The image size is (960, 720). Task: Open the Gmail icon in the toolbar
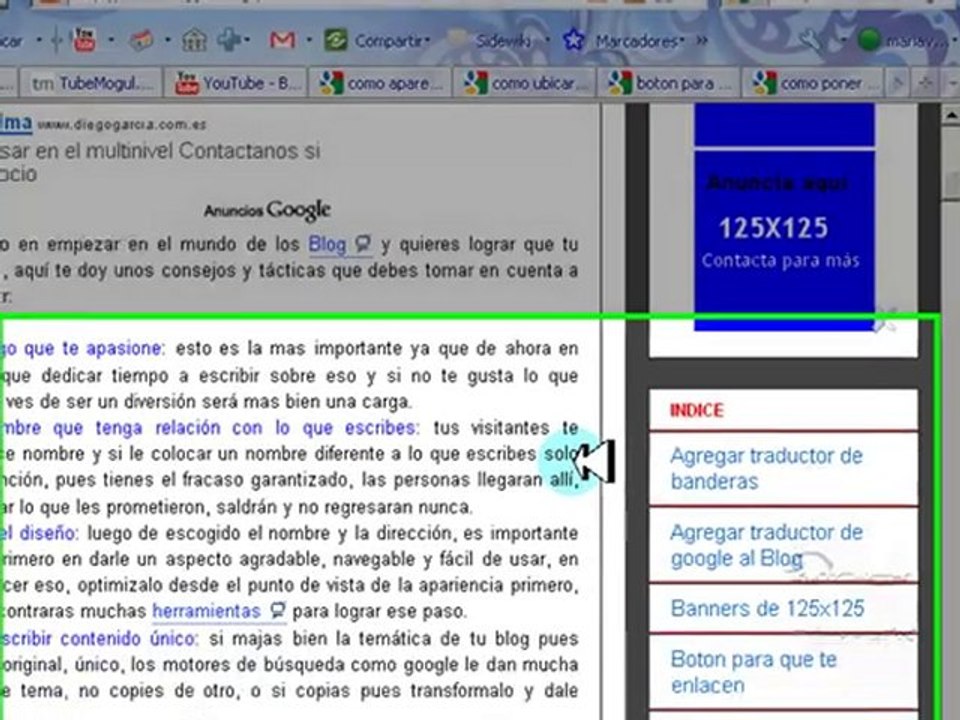(x=282, y=41)
